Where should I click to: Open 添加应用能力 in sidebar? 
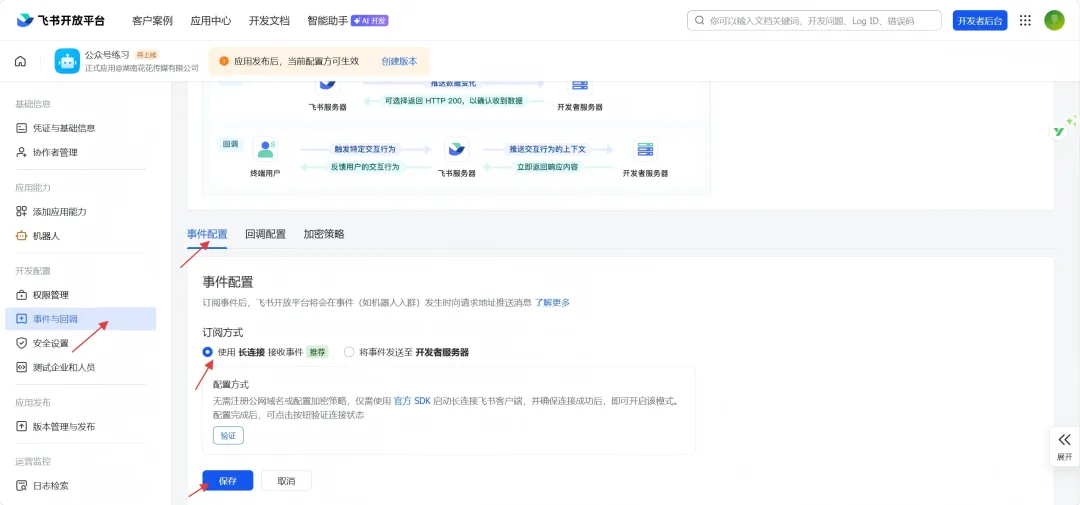80,212
